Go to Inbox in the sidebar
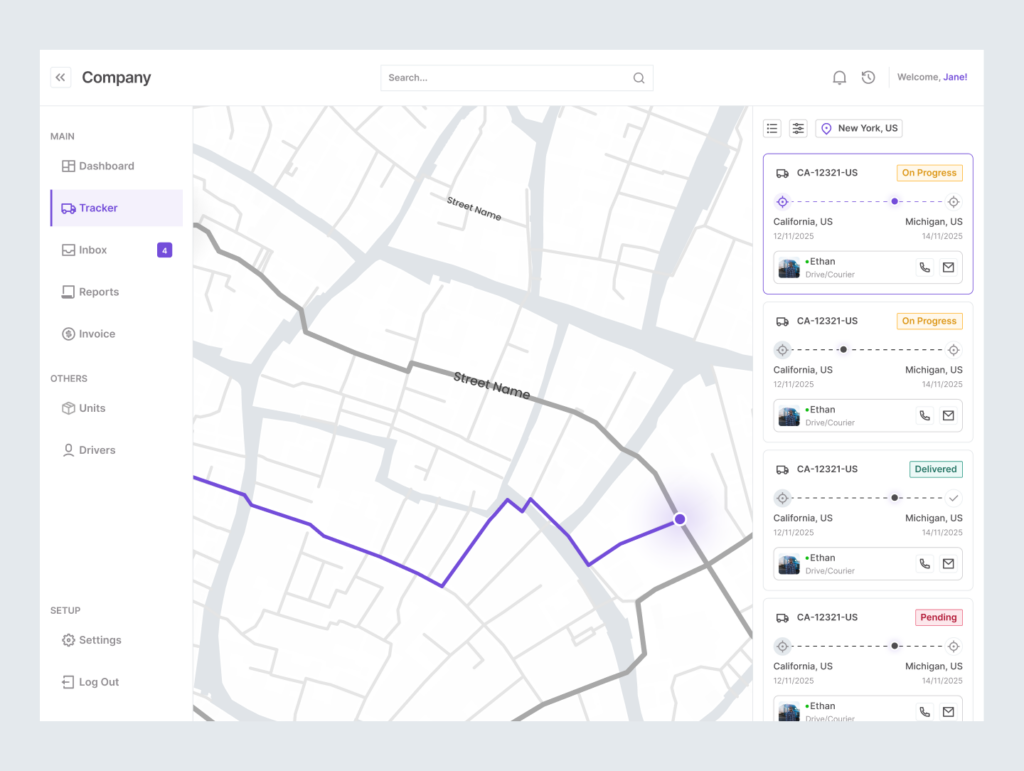The width and height of the screenshot is (1024, 771). click(x=93, y=250)
